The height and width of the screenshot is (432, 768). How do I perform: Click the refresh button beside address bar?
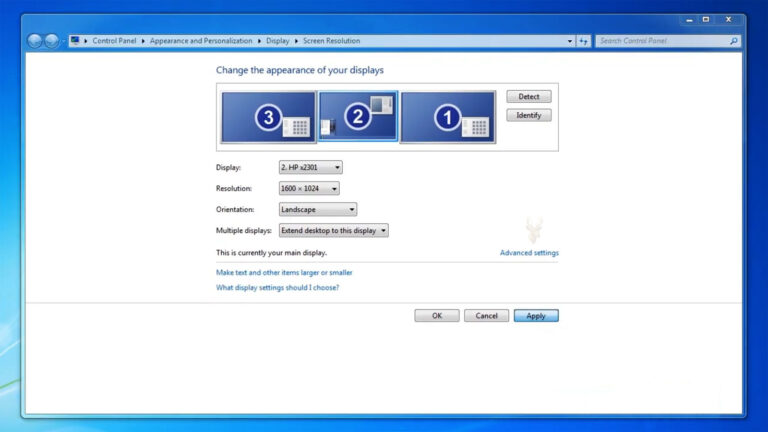point(583,41)
